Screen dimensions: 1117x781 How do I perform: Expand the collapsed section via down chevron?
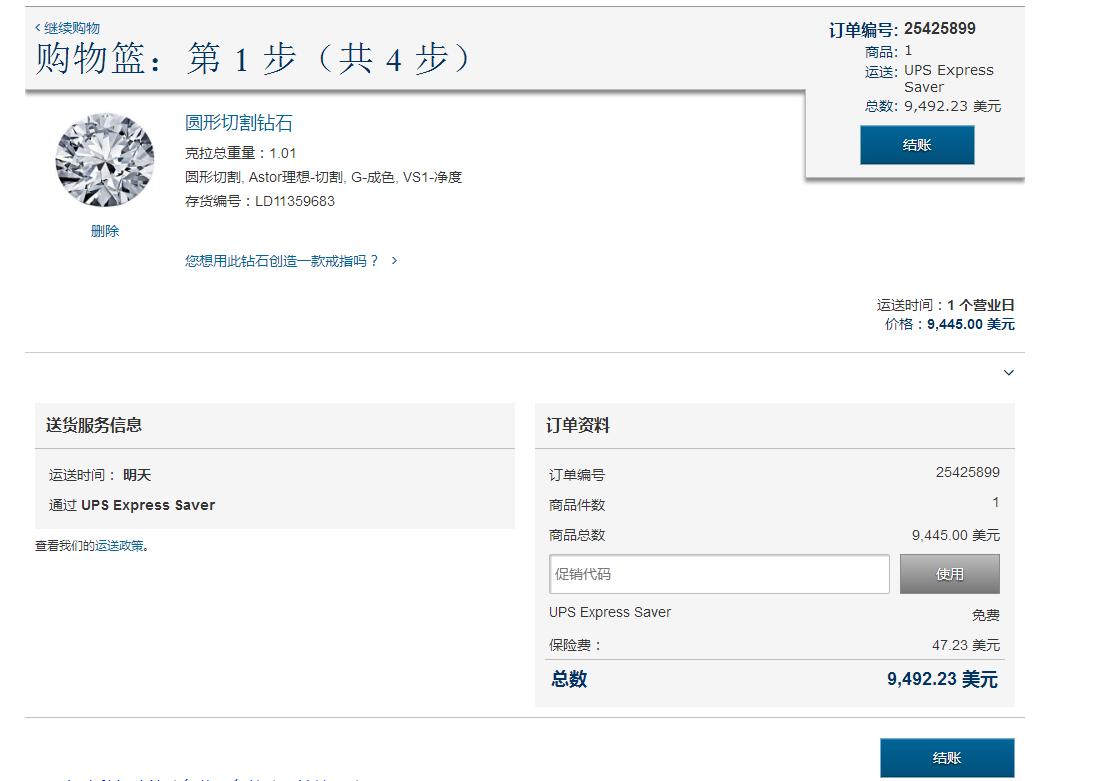[1008, 372]
